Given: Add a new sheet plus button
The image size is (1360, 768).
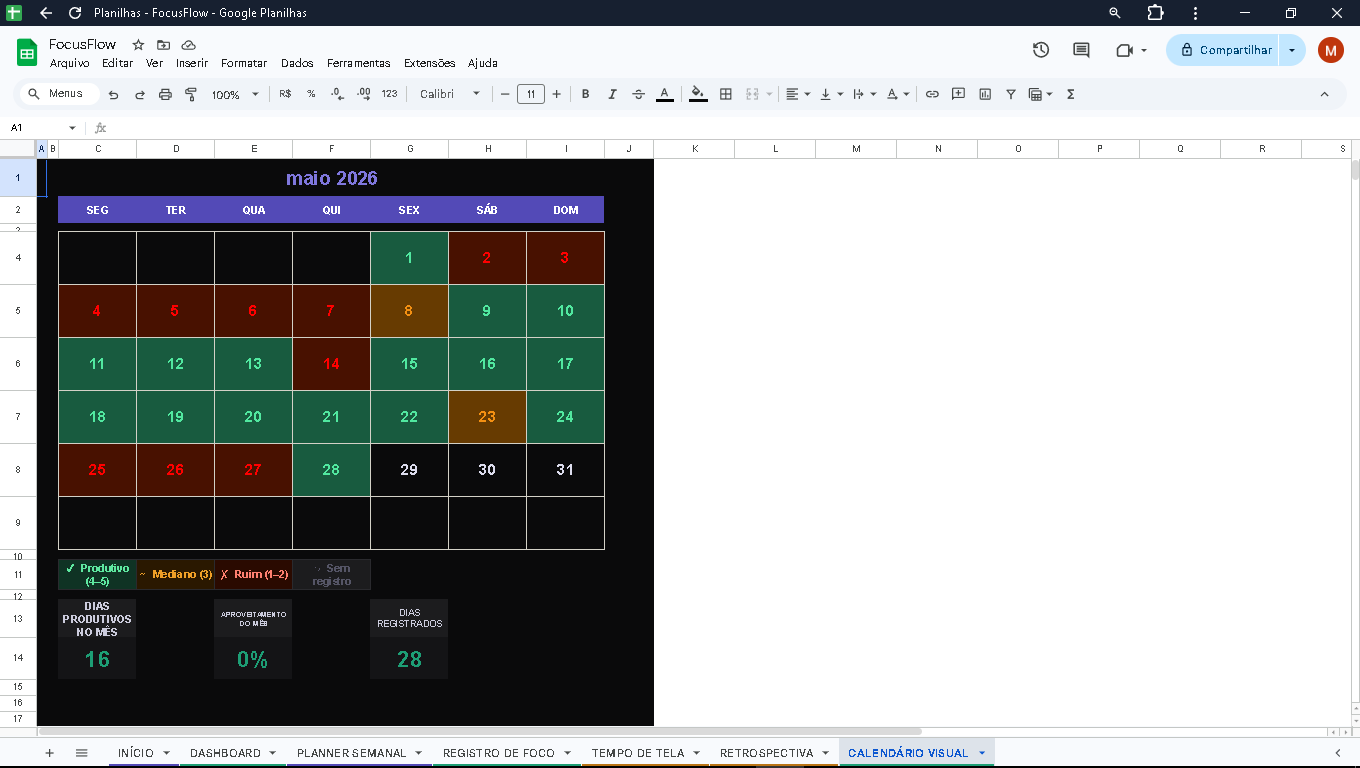Looking at the screenshot, I should coord(49,753).
